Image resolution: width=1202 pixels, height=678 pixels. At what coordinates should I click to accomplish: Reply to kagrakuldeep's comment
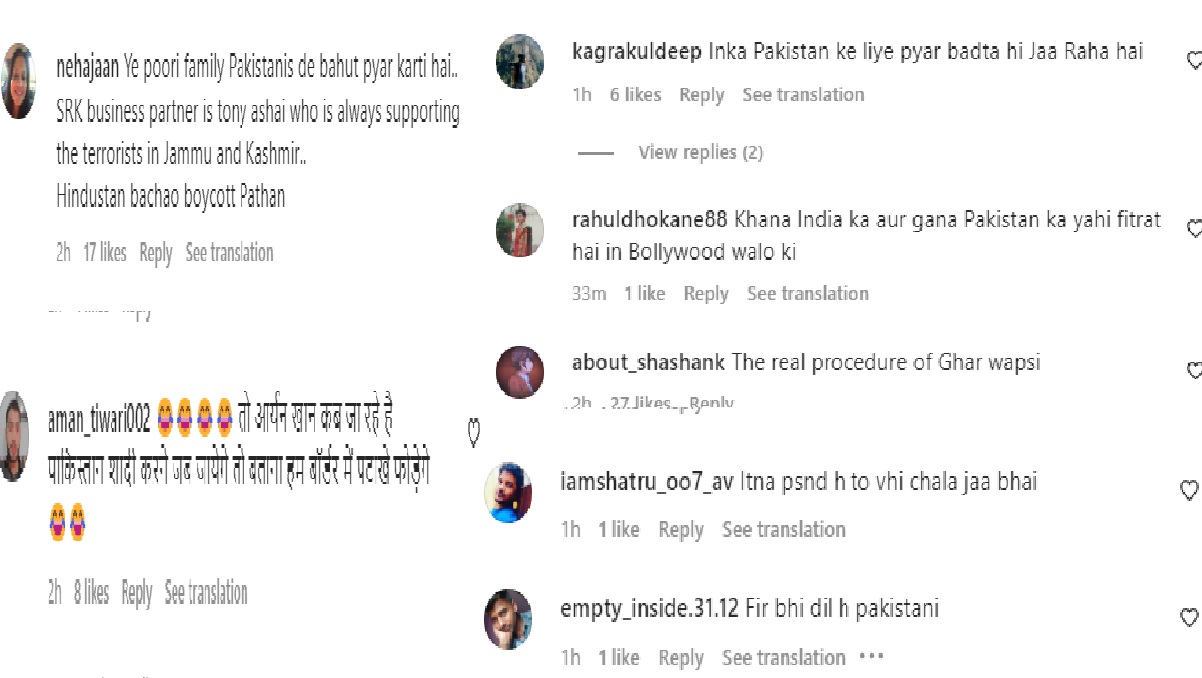[x=701, y=95]
